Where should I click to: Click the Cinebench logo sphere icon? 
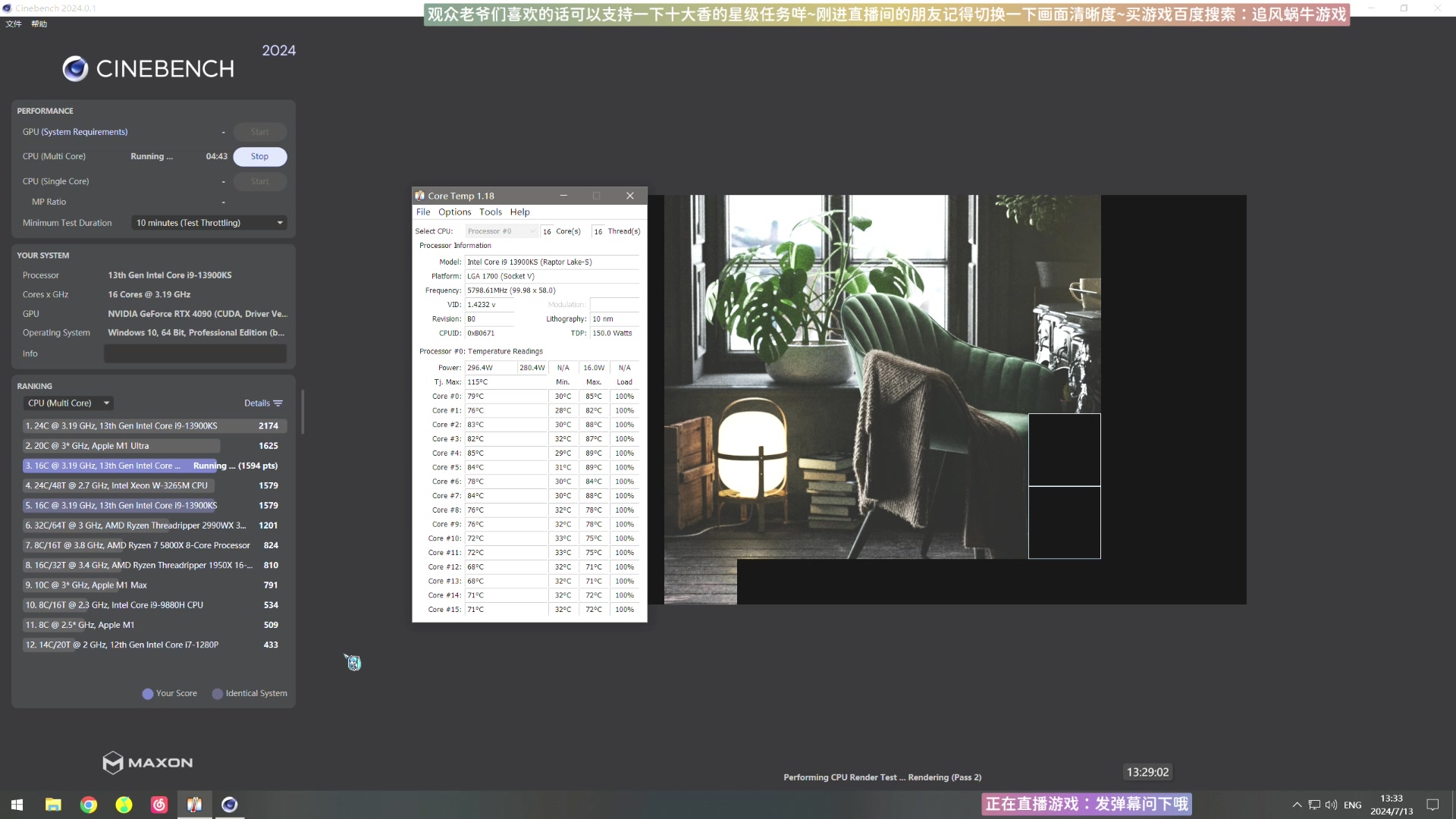click(75, 69)
